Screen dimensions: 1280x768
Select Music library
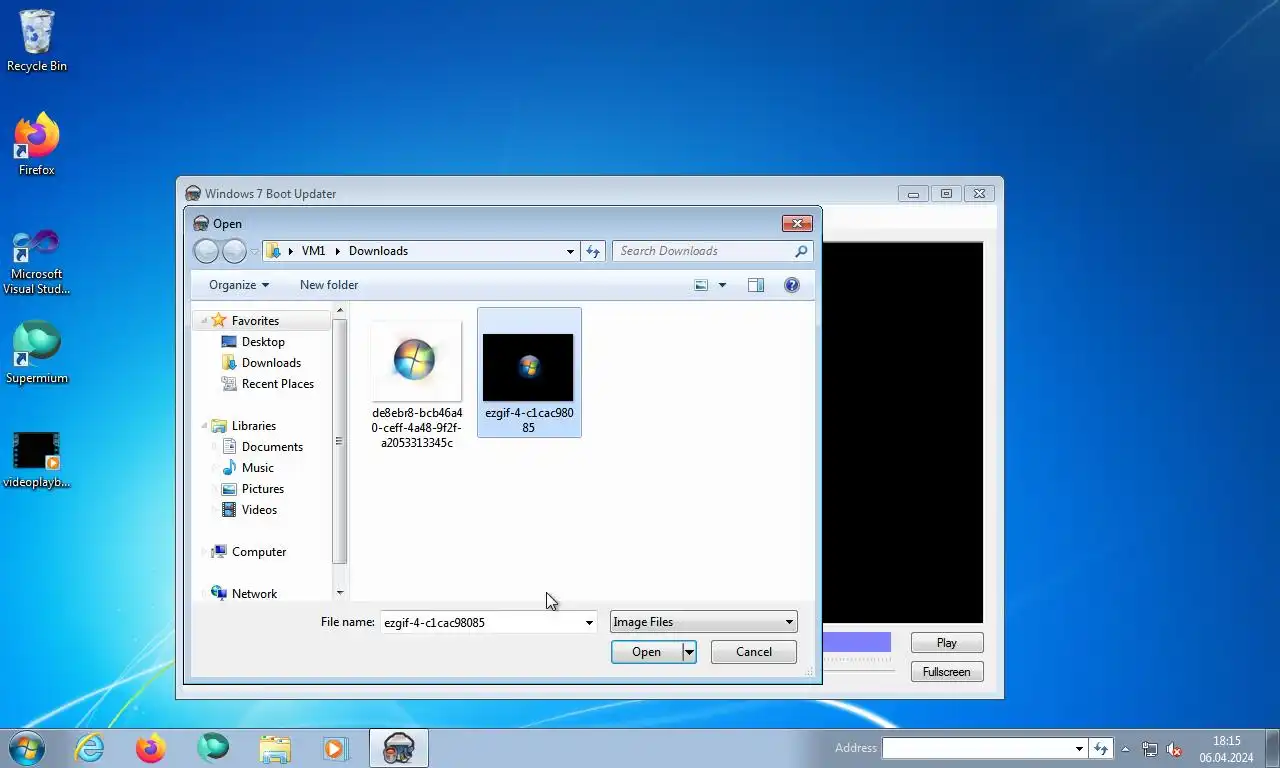point(257,468)
